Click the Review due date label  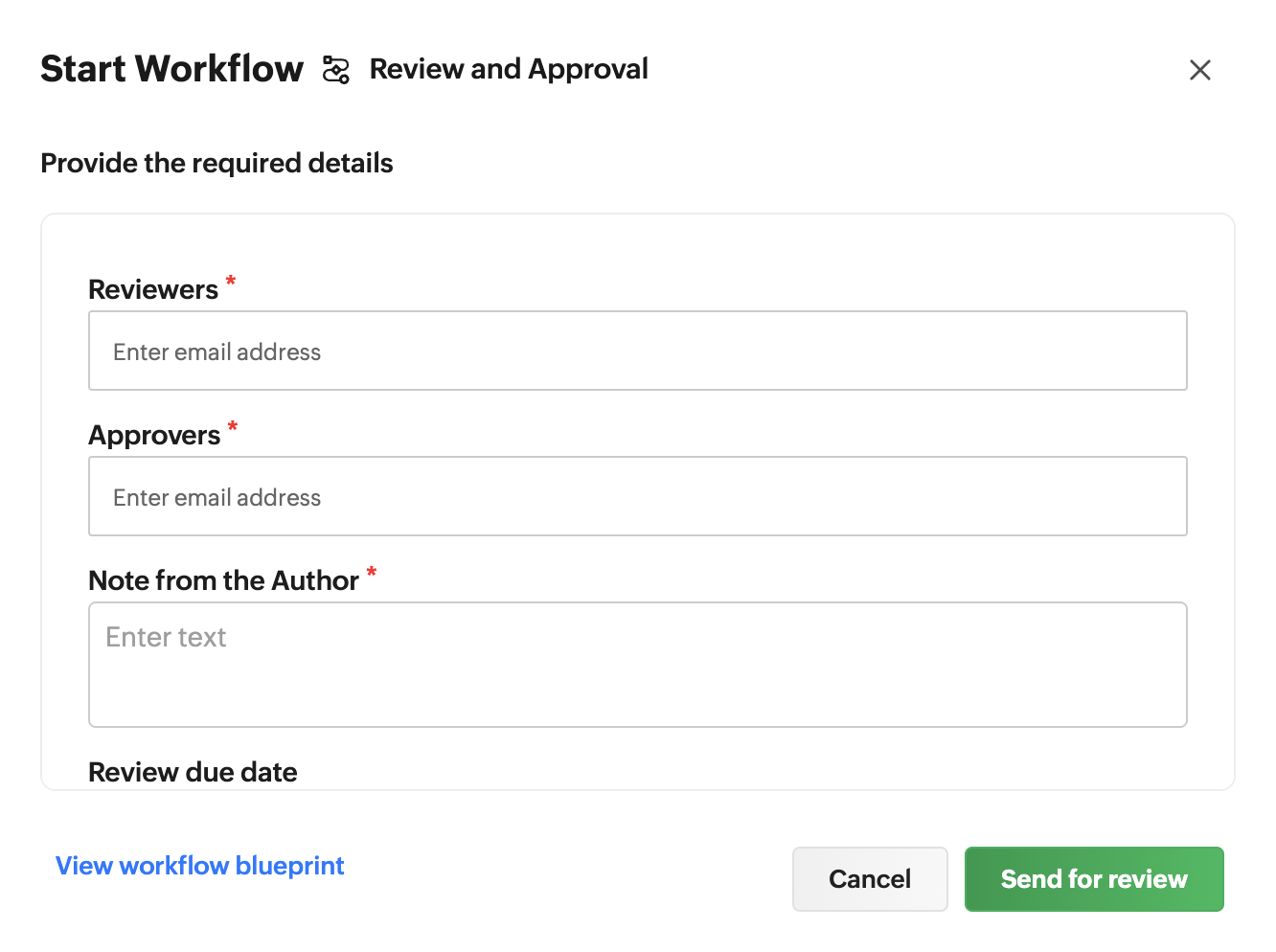point(193,772)
